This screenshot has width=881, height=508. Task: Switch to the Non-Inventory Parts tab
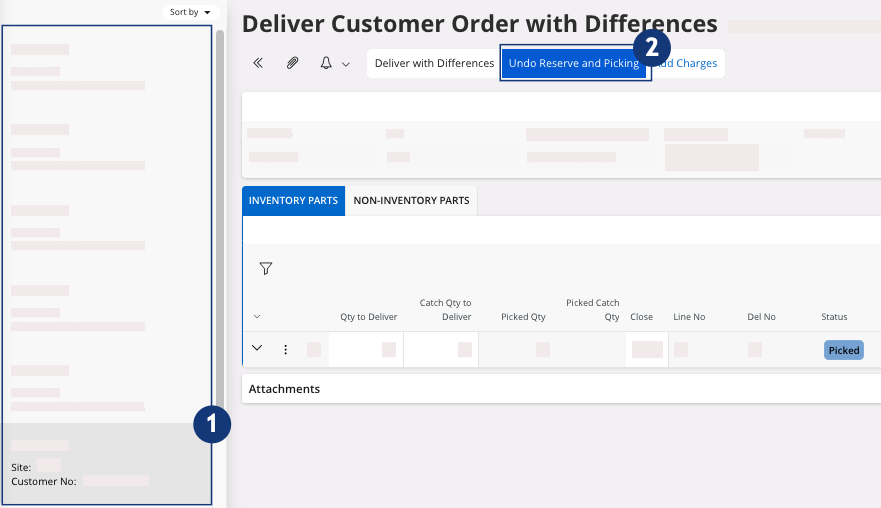pos(411,200)
